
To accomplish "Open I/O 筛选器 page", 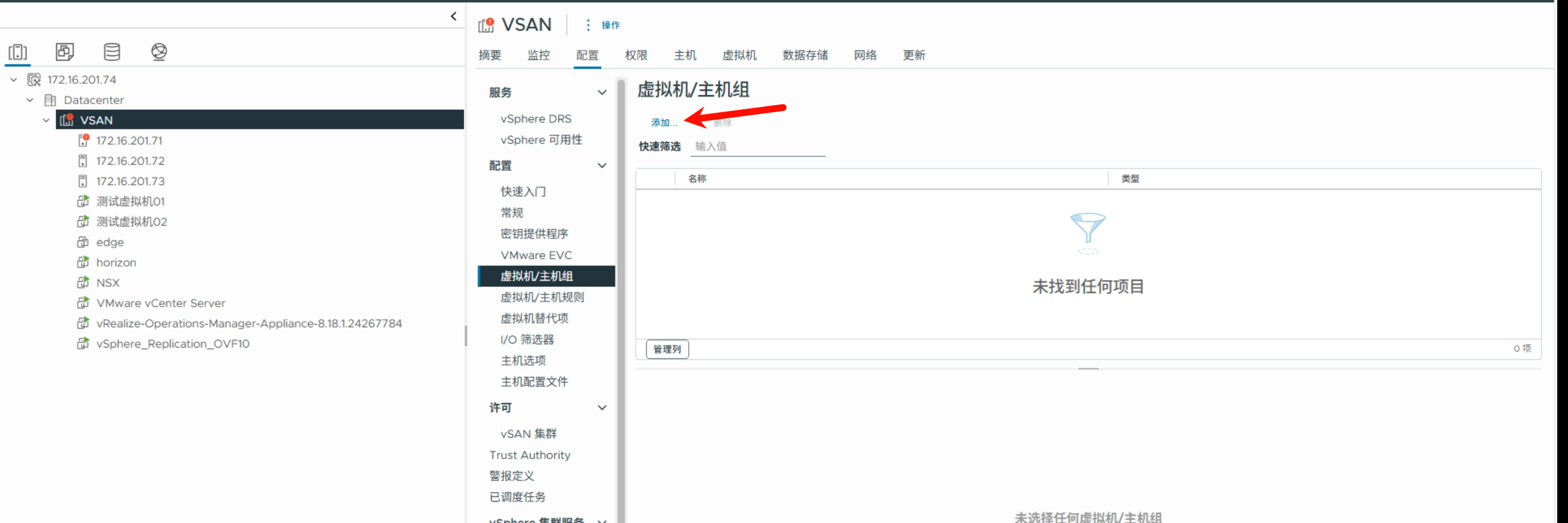I will (x=527, y=340).
